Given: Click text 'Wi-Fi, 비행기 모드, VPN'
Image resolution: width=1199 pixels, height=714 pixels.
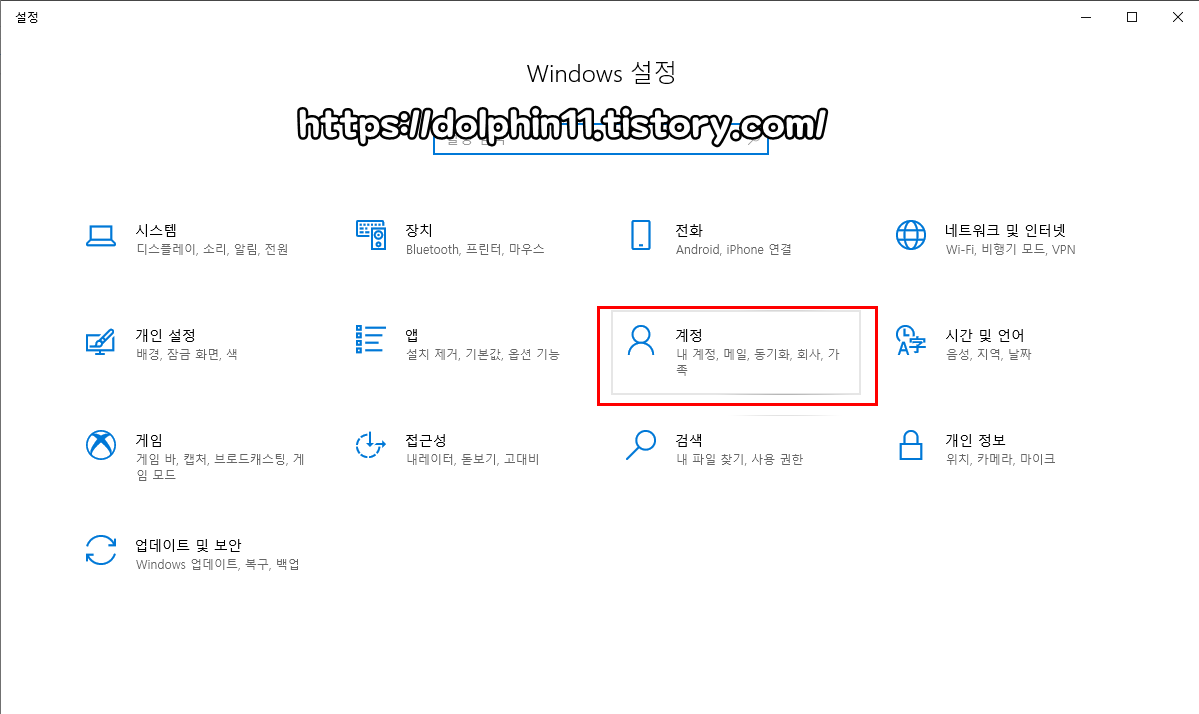Looking at the screenshot, I should coord(1010,249).
